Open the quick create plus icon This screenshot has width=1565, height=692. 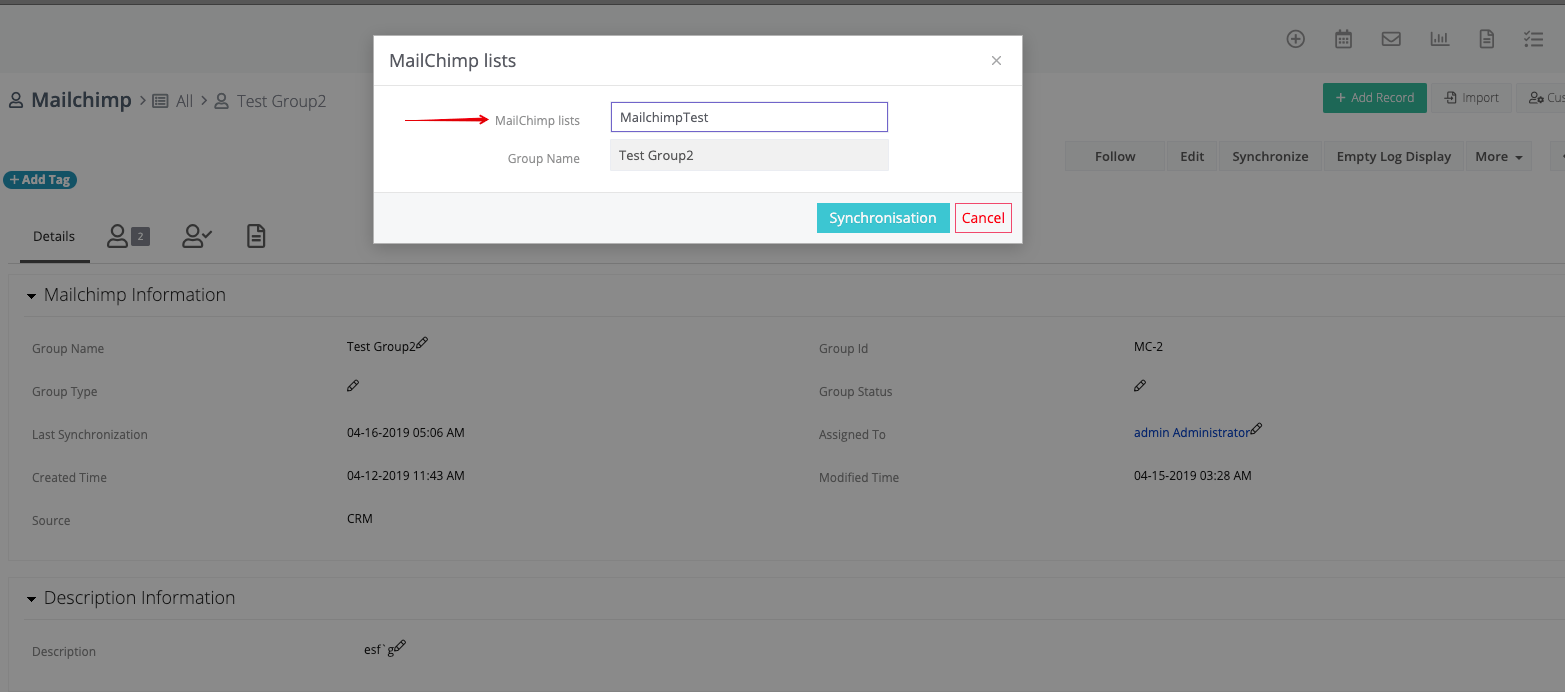click(x=1296, y=38)
